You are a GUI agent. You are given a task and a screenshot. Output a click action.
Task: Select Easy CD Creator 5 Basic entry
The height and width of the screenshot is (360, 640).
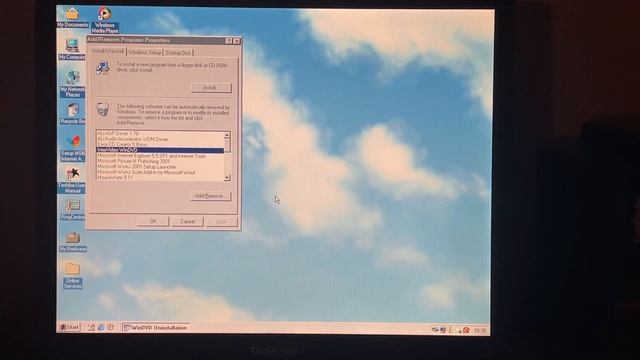pyautogui.click(x=160, y=144)
